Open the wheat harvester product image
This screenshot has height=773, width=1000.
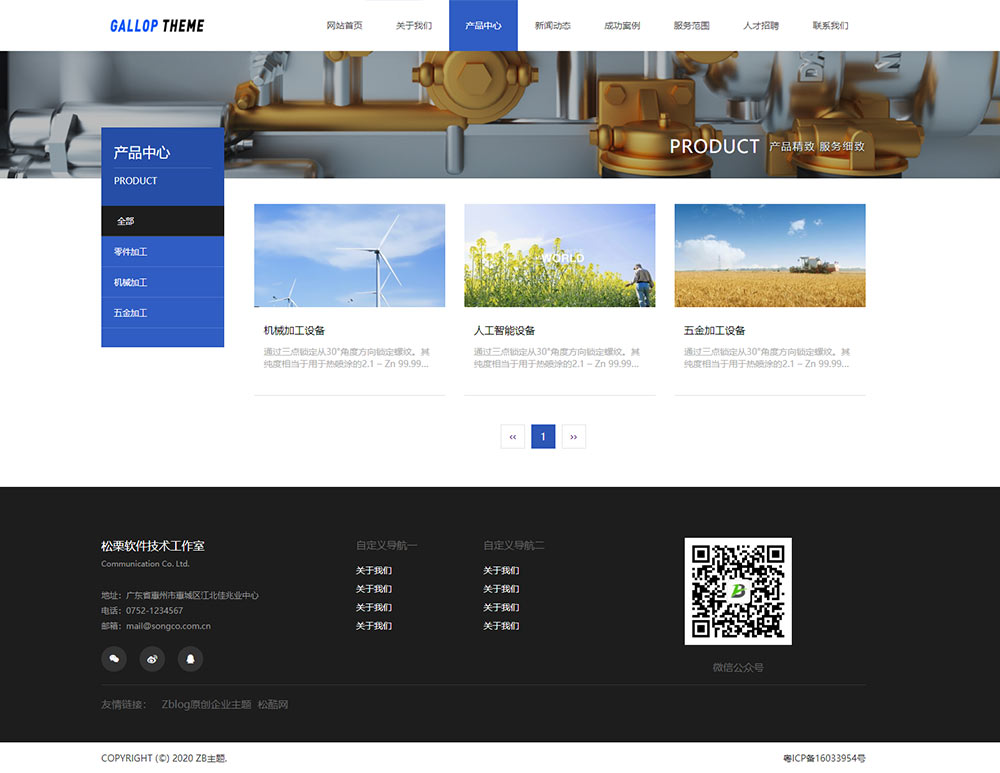[769, 255]
